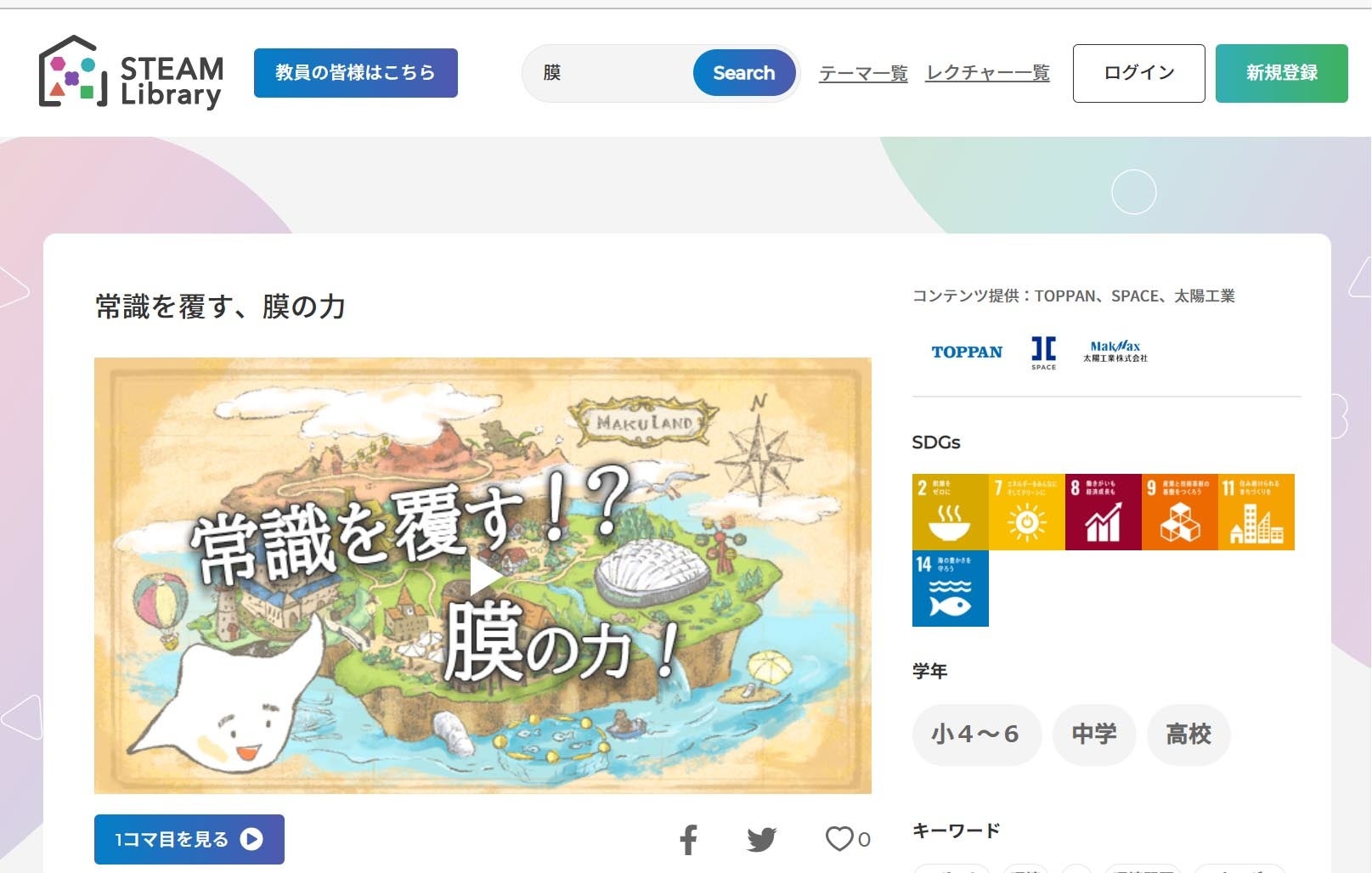Like this content with the heart icon
The width and height of the screenshot is (1372, 873).
point(839,839)
